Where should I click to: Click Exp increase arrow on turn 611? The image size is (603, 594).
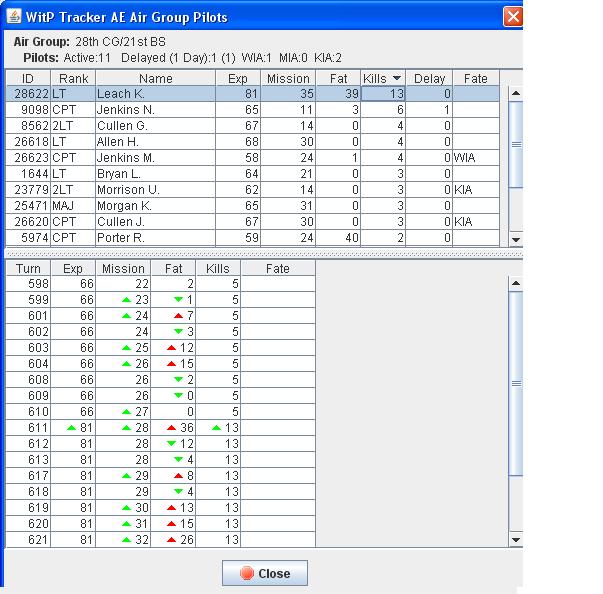(x=71, y=428)
